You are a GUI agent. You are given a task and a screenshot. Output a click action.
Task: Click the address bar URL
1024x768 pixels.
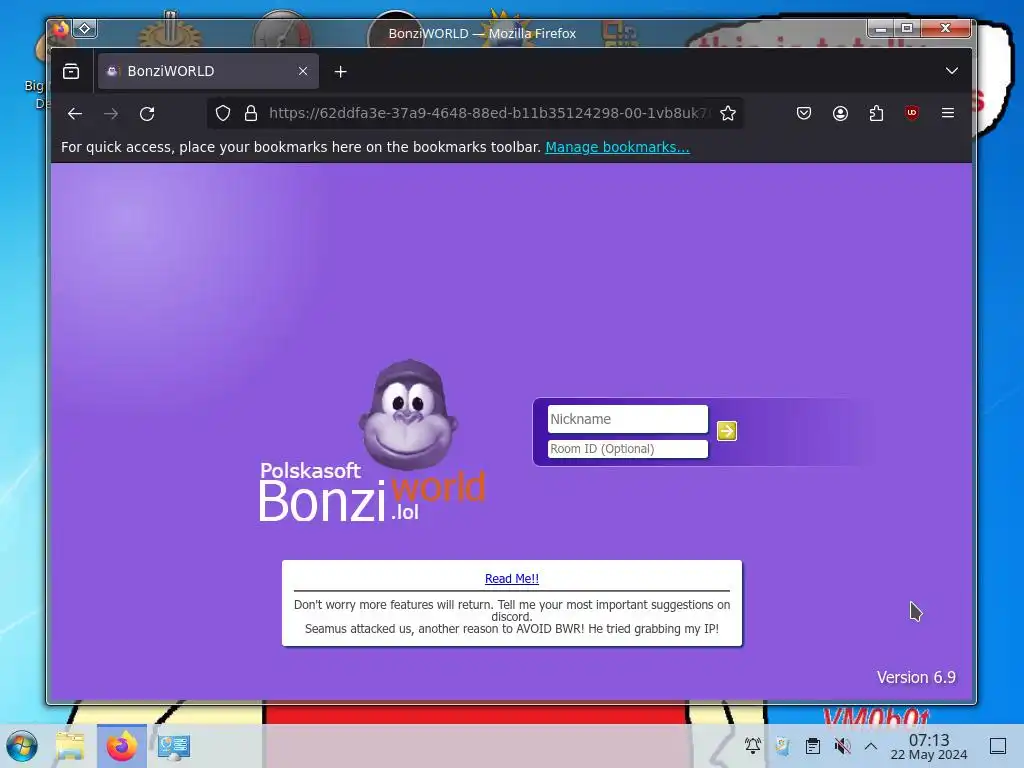point(488,114)
